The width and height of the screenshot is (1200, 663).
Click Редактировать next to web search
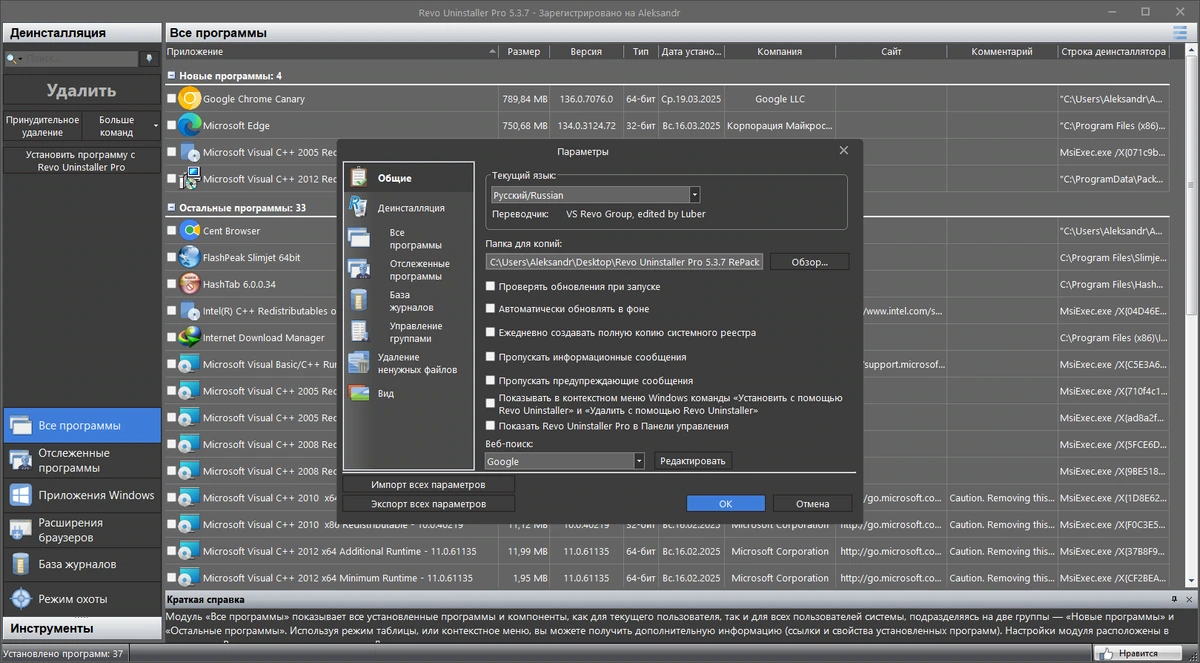click(693, 461)
